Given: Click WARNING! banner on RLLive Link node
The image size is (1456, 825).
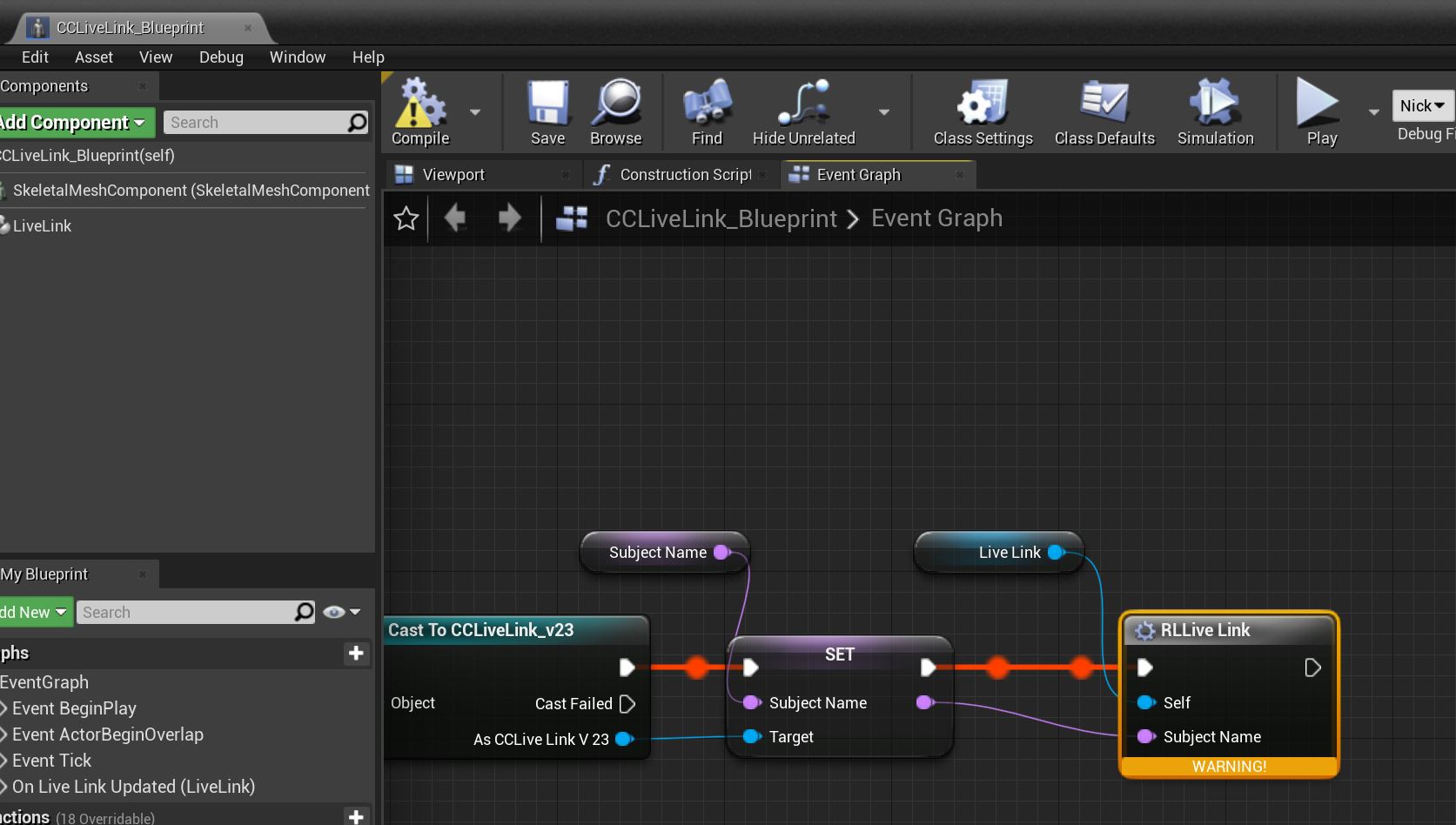Looking at the screenshot, I should click(x=1229, y=767).
